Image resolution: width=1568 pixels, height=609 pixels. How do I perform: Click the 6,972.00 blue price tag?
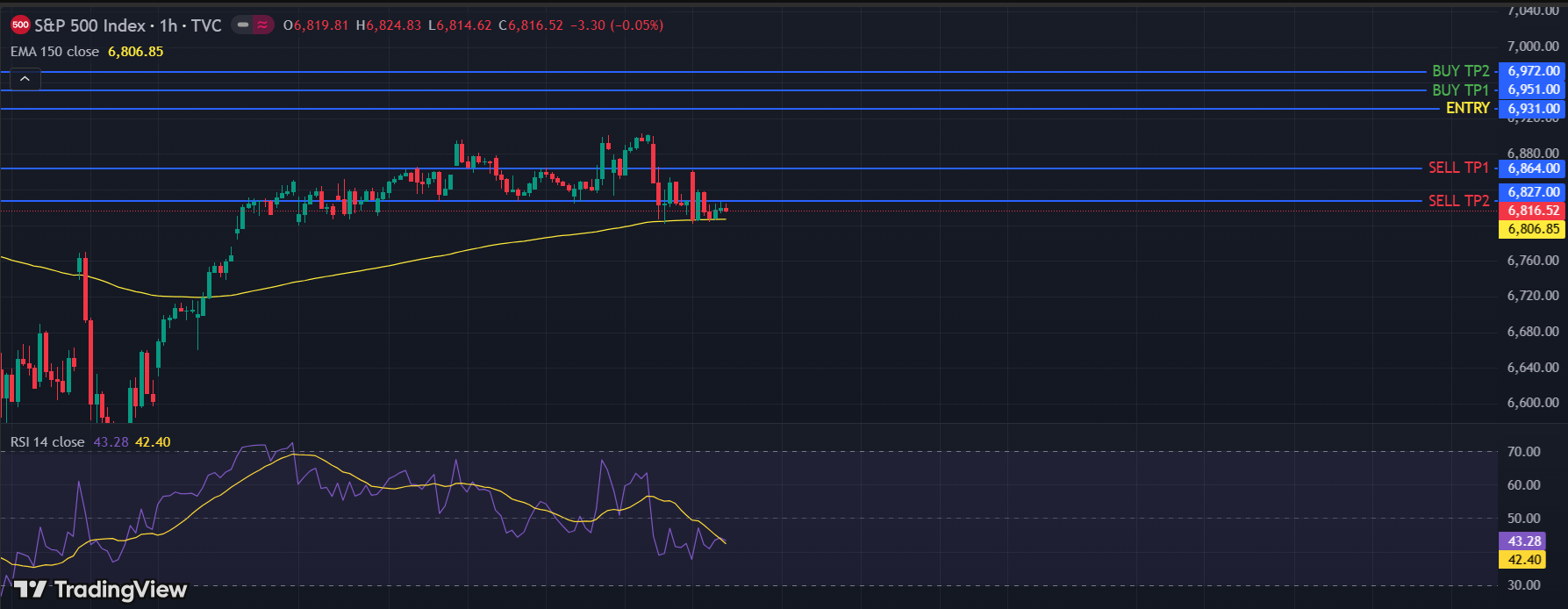1533,71
